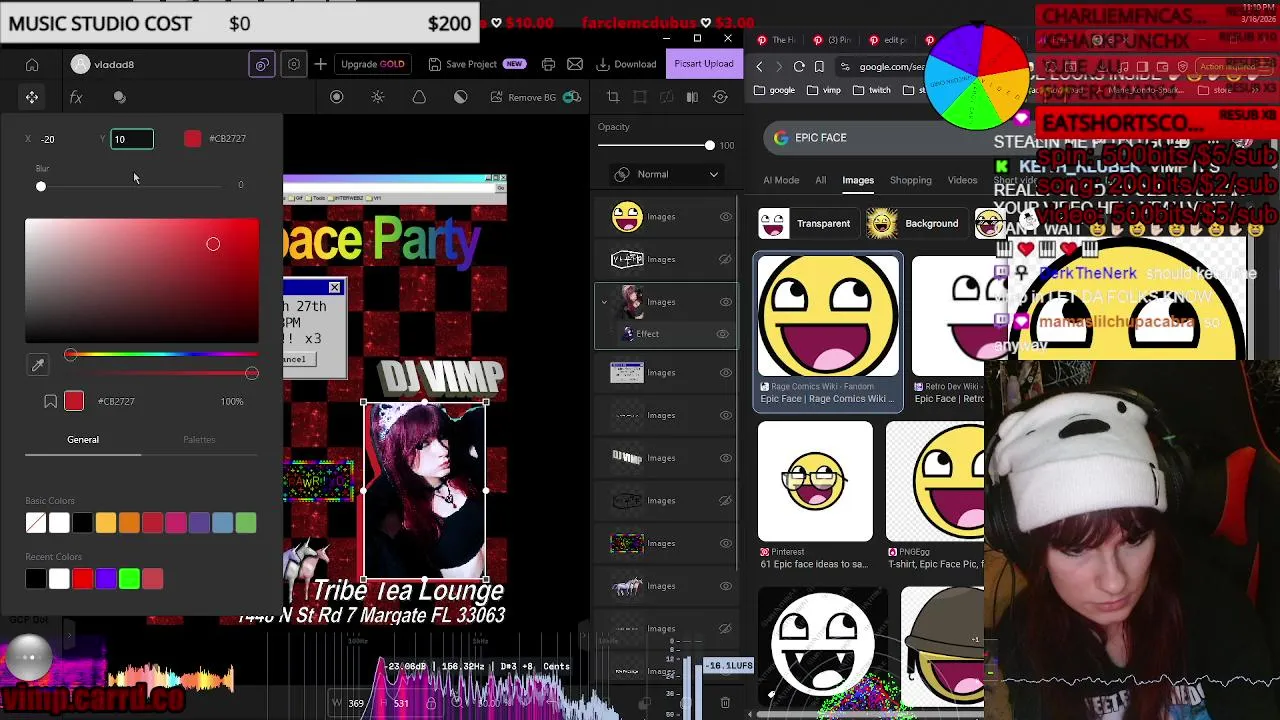Open the Videos tab in Google

coord(962,180)
